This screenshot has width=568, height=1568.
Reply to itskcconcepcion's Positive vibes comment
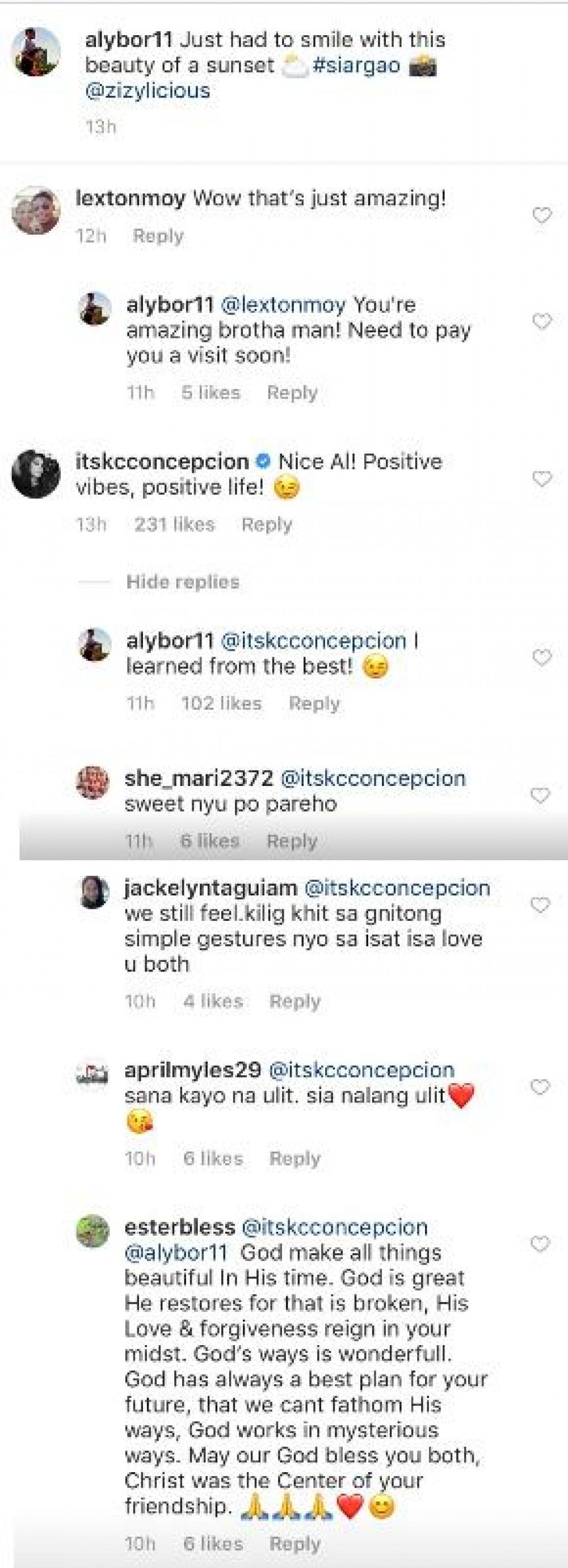pyautogui.click(x=267, y=525)
